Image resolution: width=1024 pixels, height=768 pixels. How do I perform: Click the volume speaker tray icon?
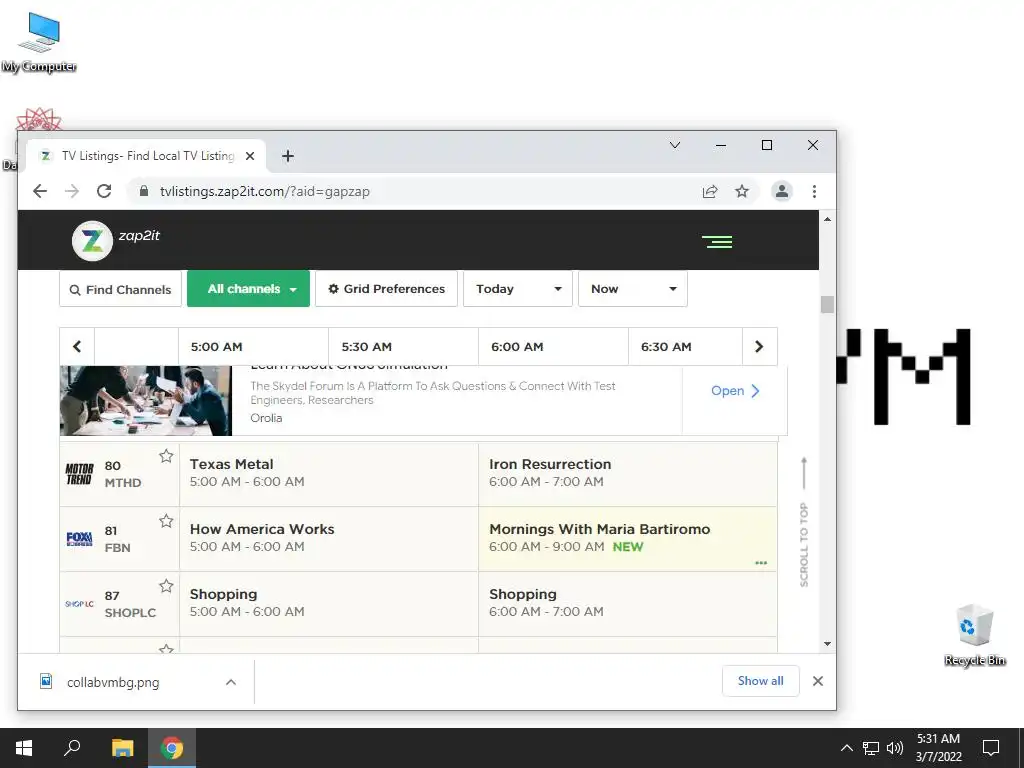[x=895, y=748]
